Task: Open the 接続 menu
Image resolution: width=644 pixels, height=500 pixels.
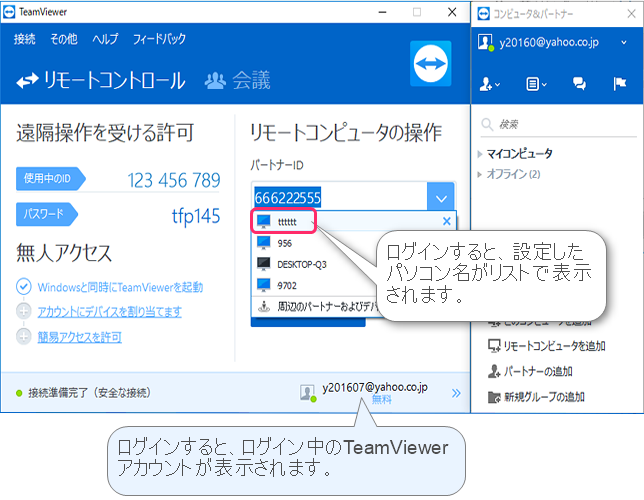Action: tap(25, 39)
